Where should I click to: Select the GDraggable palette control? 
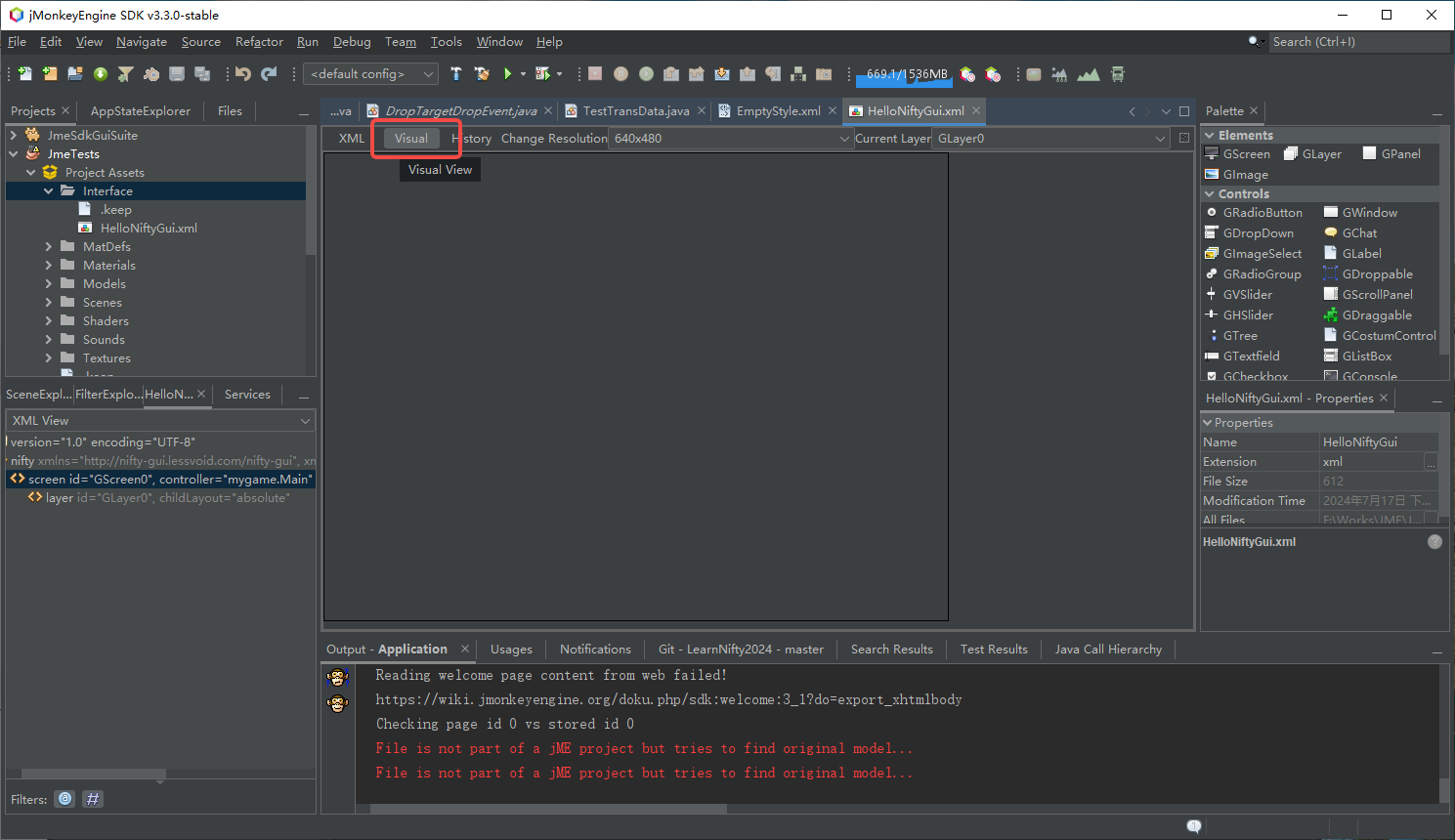pos(1368,315)
